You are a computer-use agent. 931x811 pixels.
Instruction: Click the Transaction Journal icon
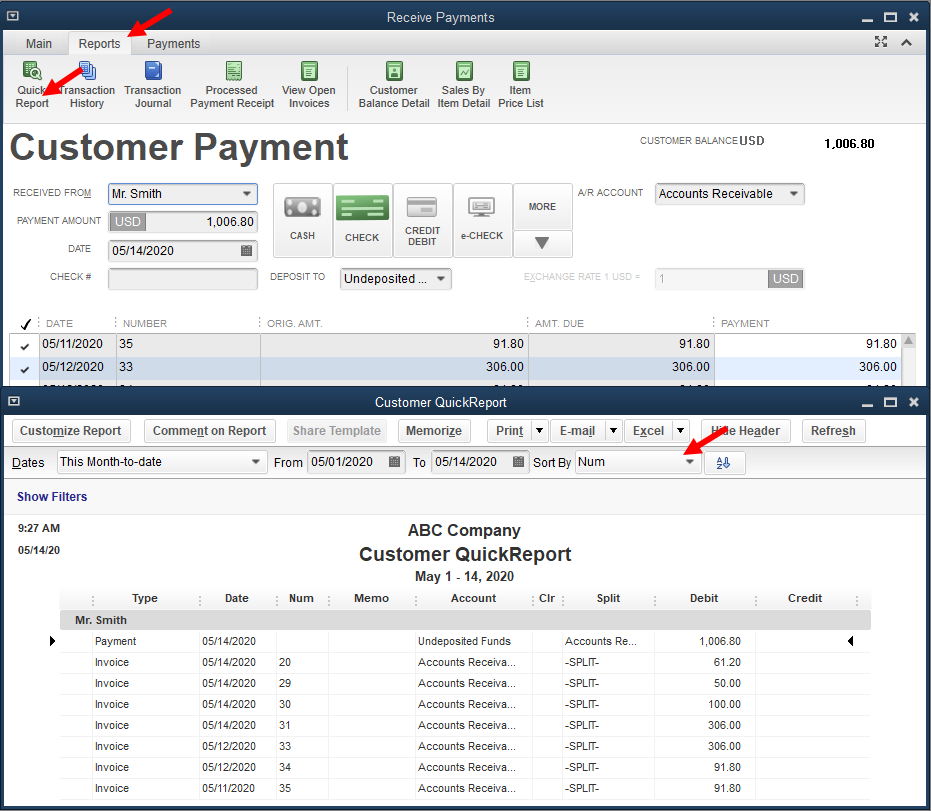[x=153, y=72]
